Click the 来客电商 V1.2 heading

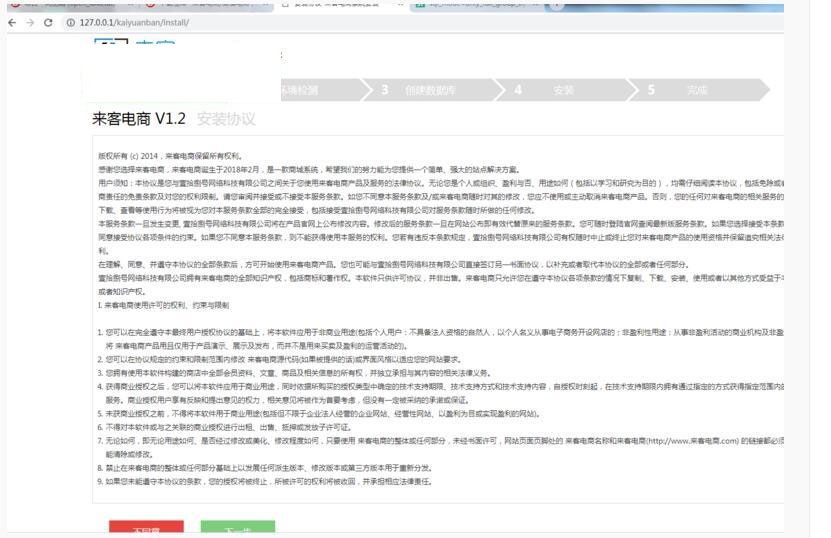click(139, 119)
